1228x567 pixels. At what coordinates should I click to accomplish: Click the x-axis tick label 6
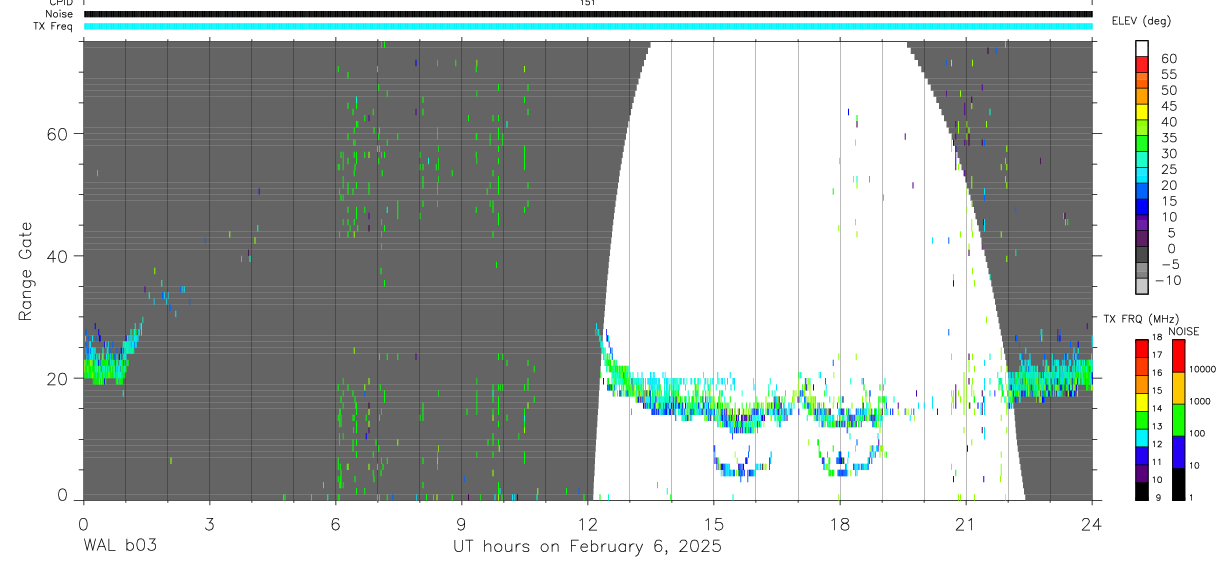[x=336, y=523]
